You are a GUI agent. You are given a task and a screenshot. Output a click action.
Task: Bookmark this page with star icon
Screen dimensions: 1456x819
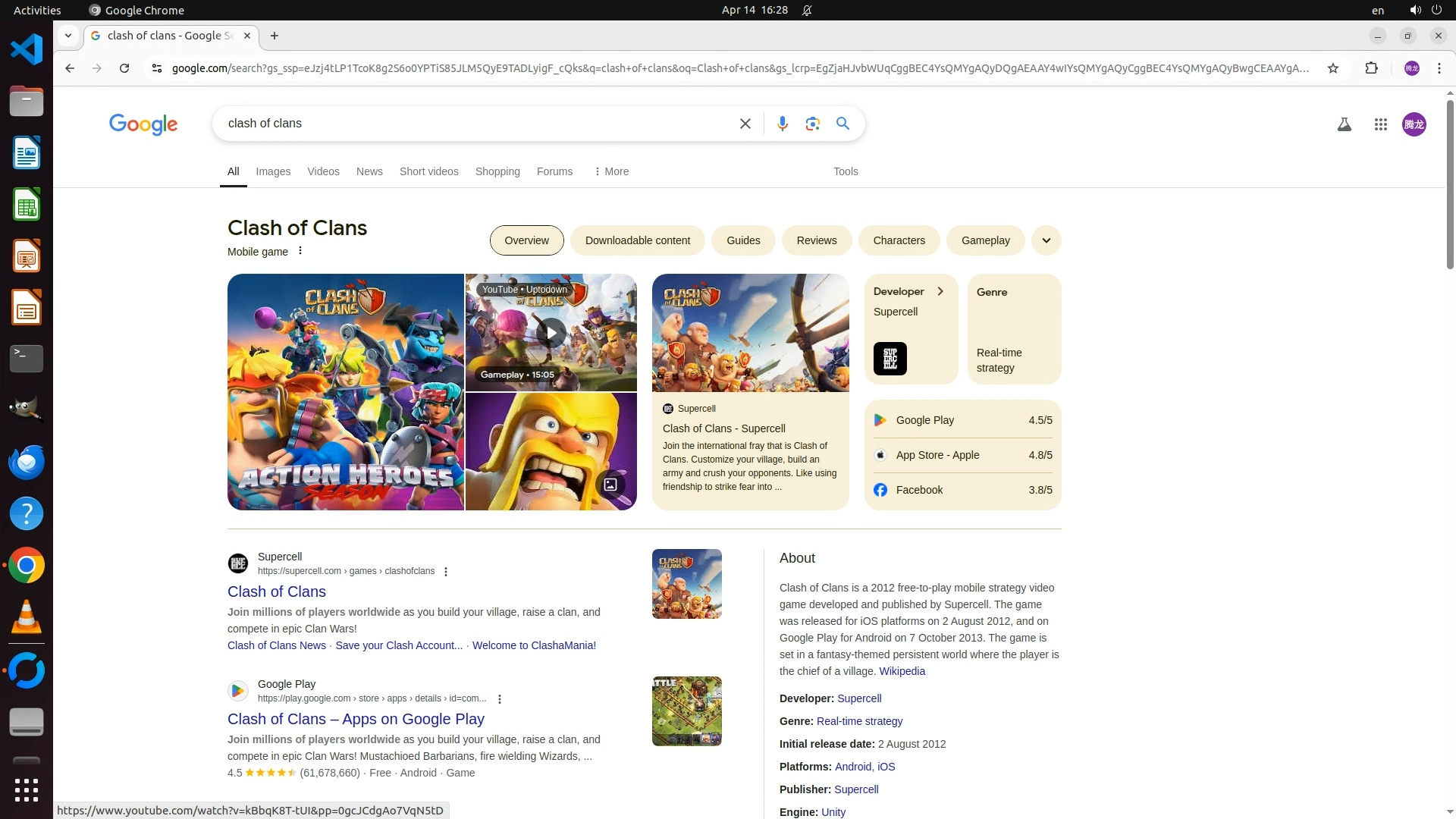click(x=1333, y=68)
